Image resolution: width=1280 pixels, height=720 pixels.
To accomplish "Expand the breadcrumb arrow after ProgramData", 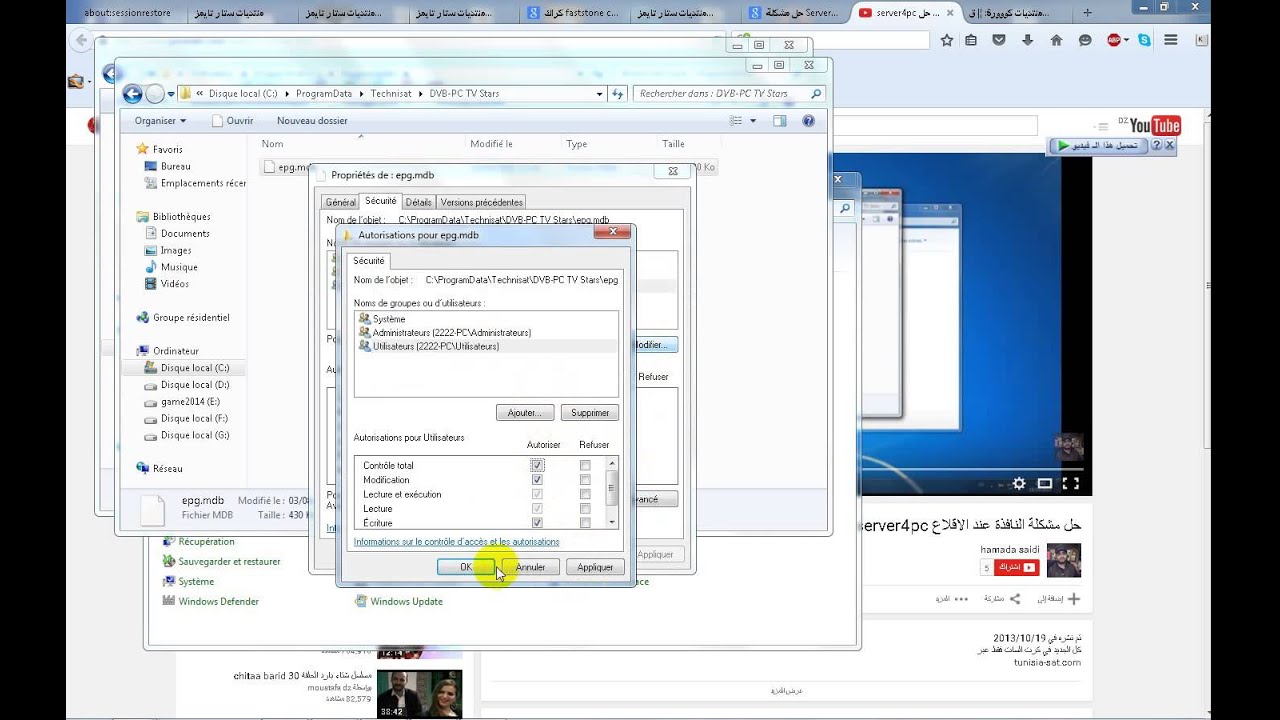I will [x=364, y=94].
